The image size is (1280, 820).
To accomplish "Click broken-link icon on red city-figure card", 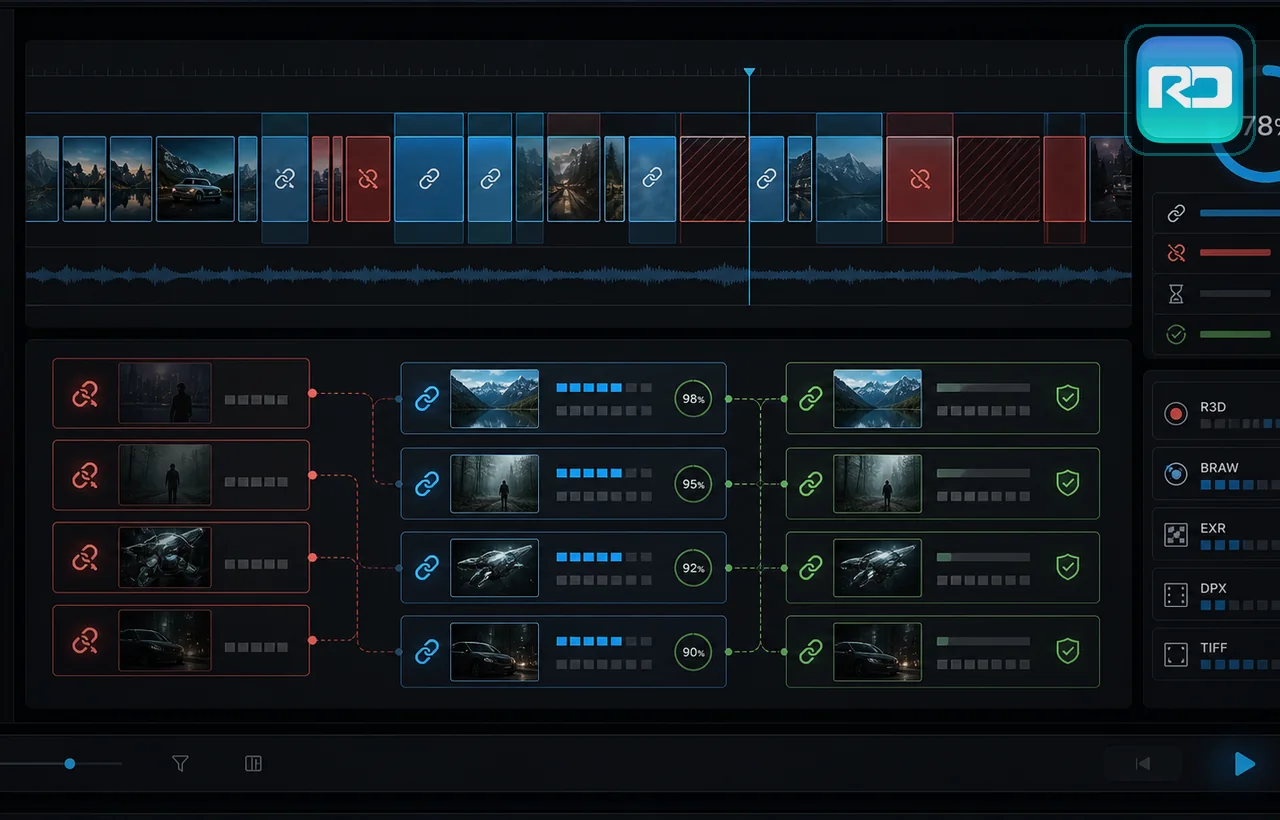I will point(85,394).
